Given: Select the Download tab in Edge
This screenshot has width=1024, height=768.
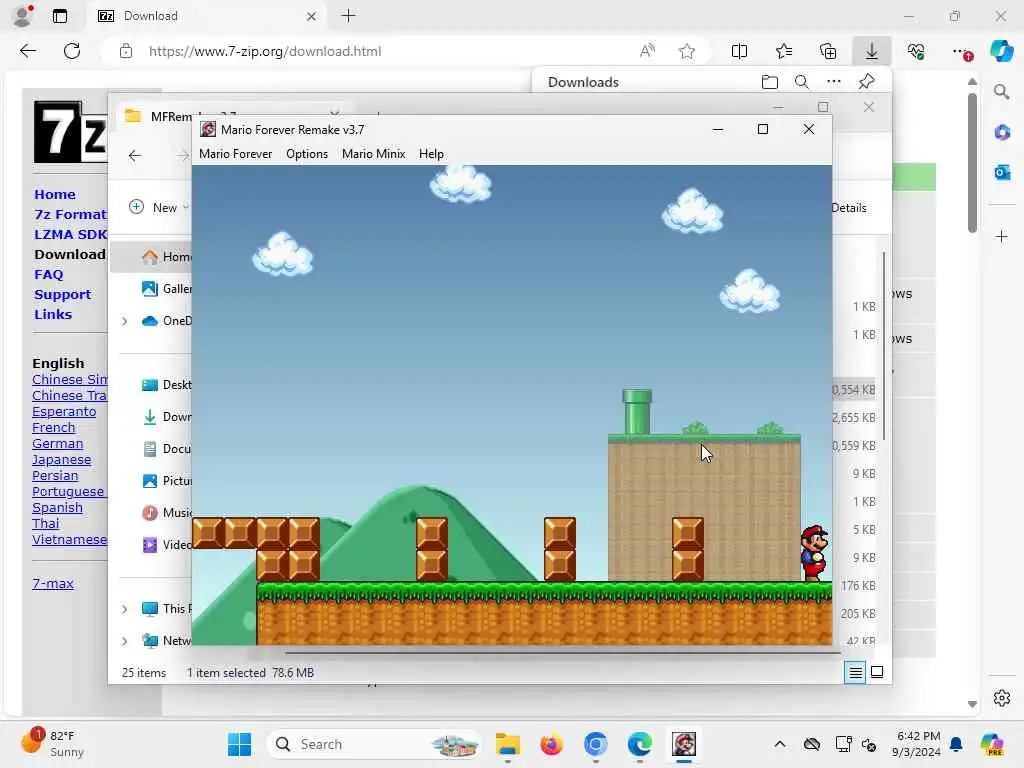Looking at the screenshot, I should (x=208, y=16).
